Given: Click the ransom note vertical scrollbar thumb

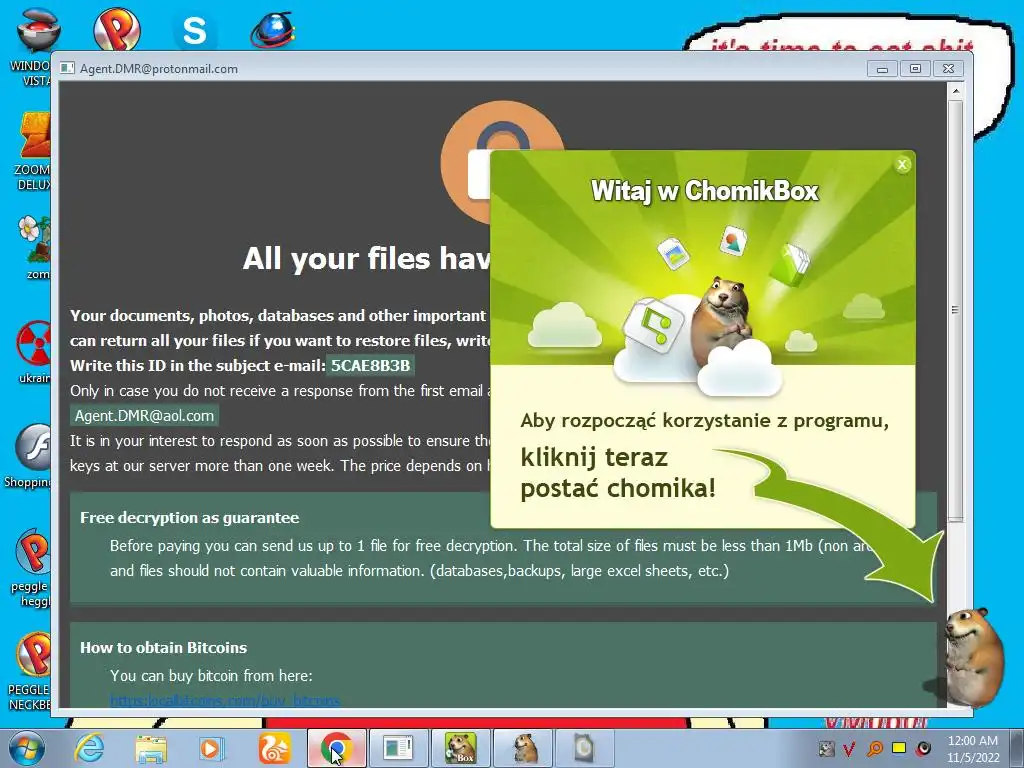Looking at the screenshot, I should coord(955,310).
